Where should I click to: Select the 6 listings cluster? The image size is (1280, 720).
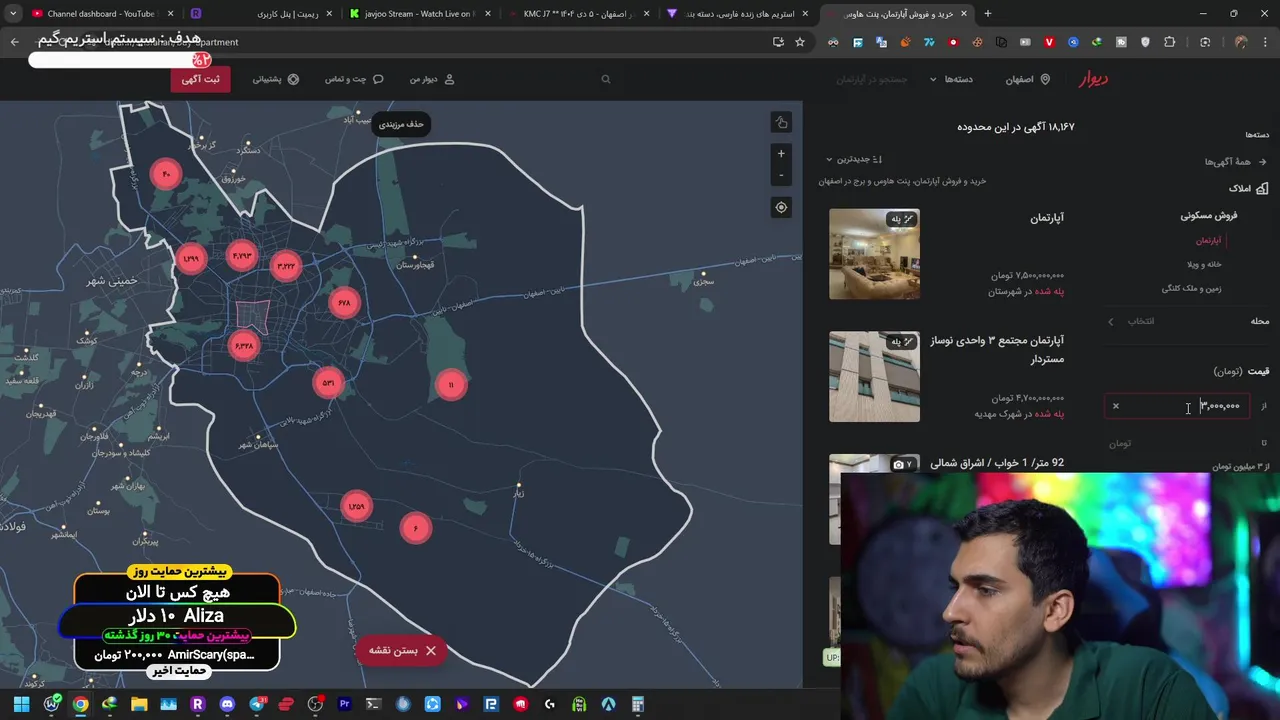pos(415,528)
